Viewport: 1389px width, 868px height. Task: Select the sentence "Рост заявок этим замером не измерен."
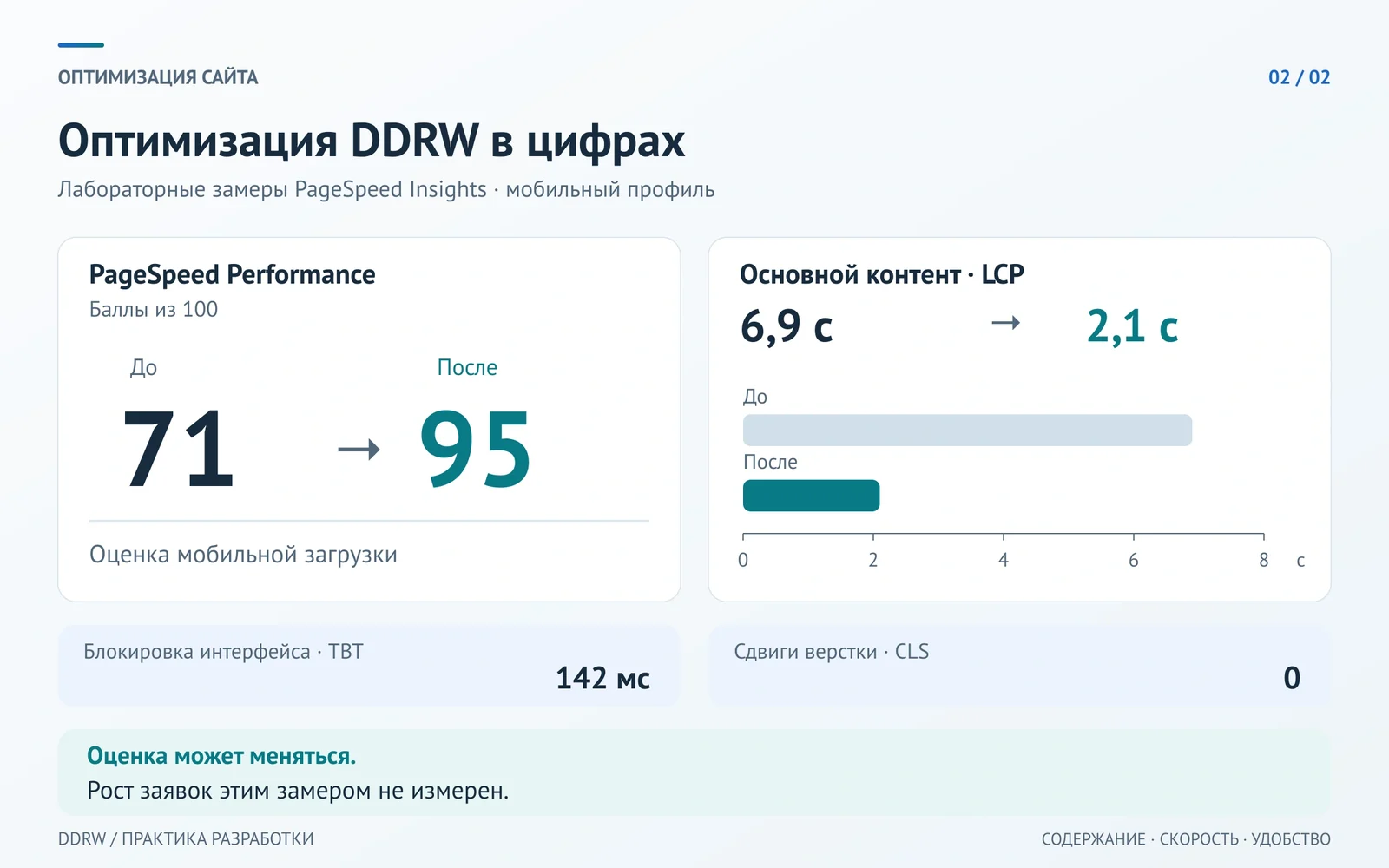298,791
